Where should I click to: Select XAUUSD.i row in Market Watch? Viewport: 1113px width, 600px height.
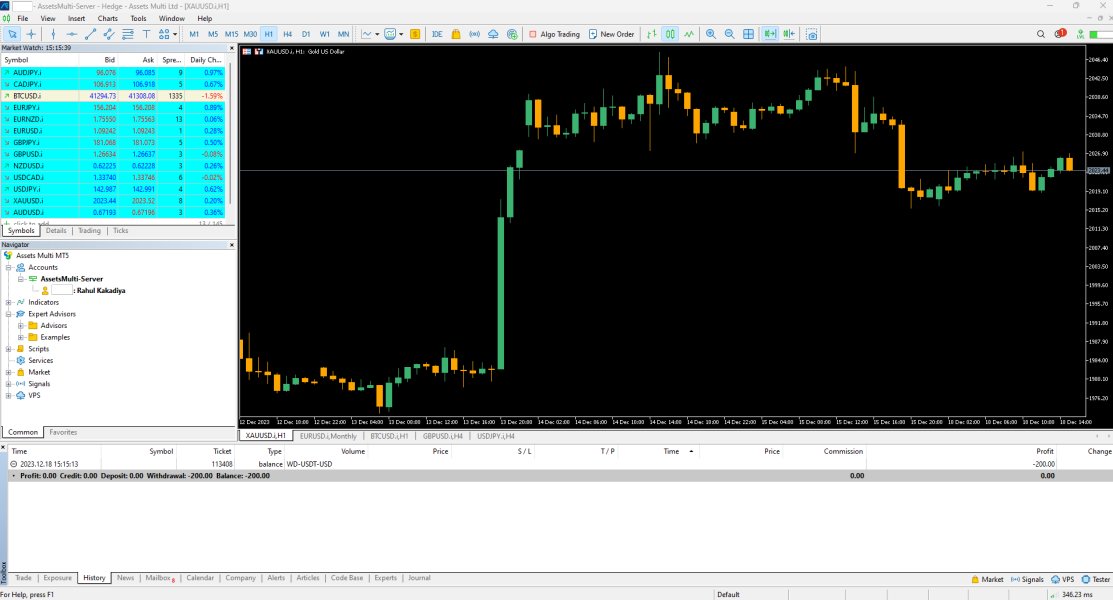pos(114,201)
